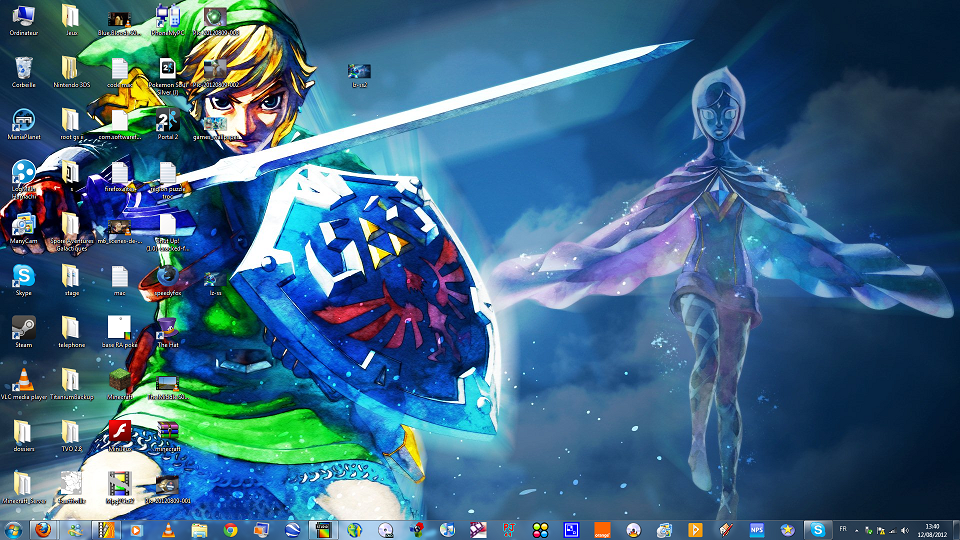The height and width of the screenshot is (540, 960).
Task: Open Firefox from the taskbar
Action: pos(43,530)
